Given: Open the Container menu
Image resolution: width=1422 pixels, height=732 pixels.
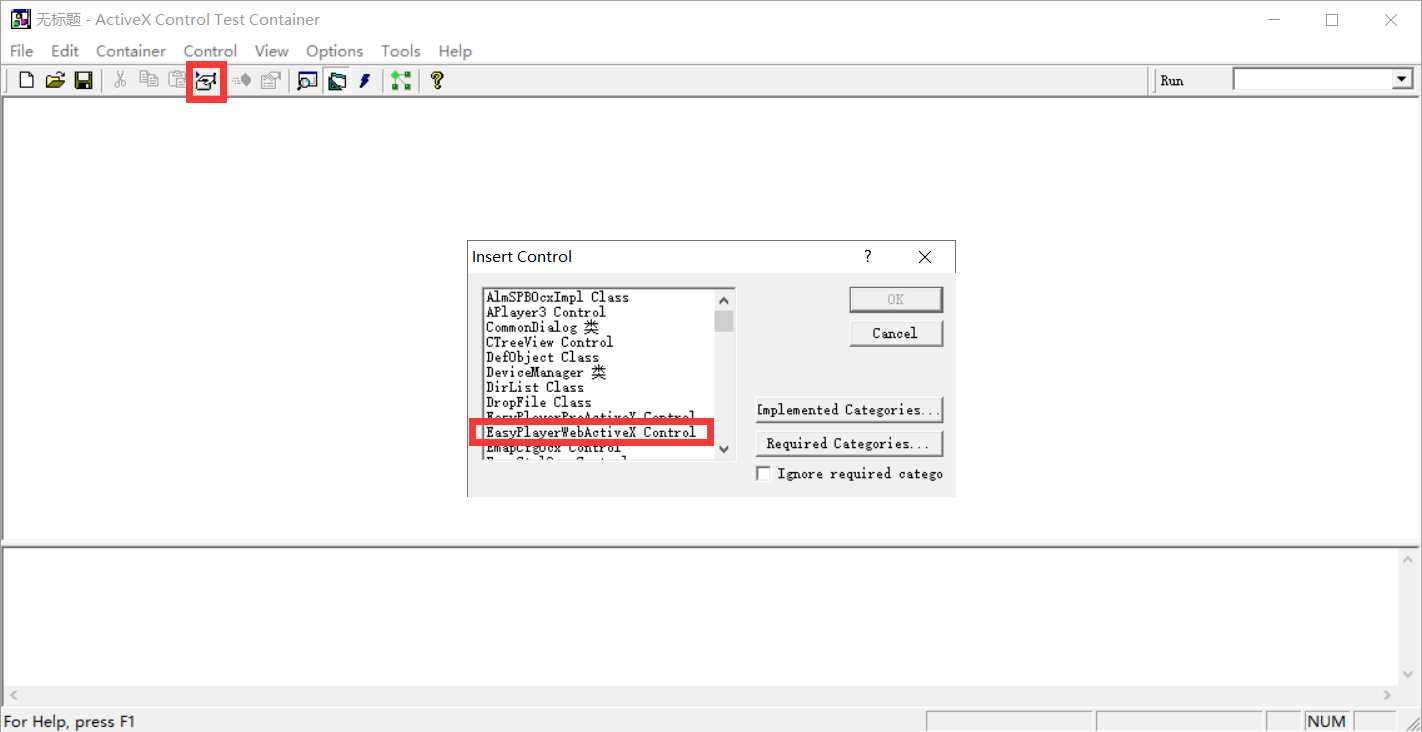Looking at the screenshot, I should coord(131,51).
